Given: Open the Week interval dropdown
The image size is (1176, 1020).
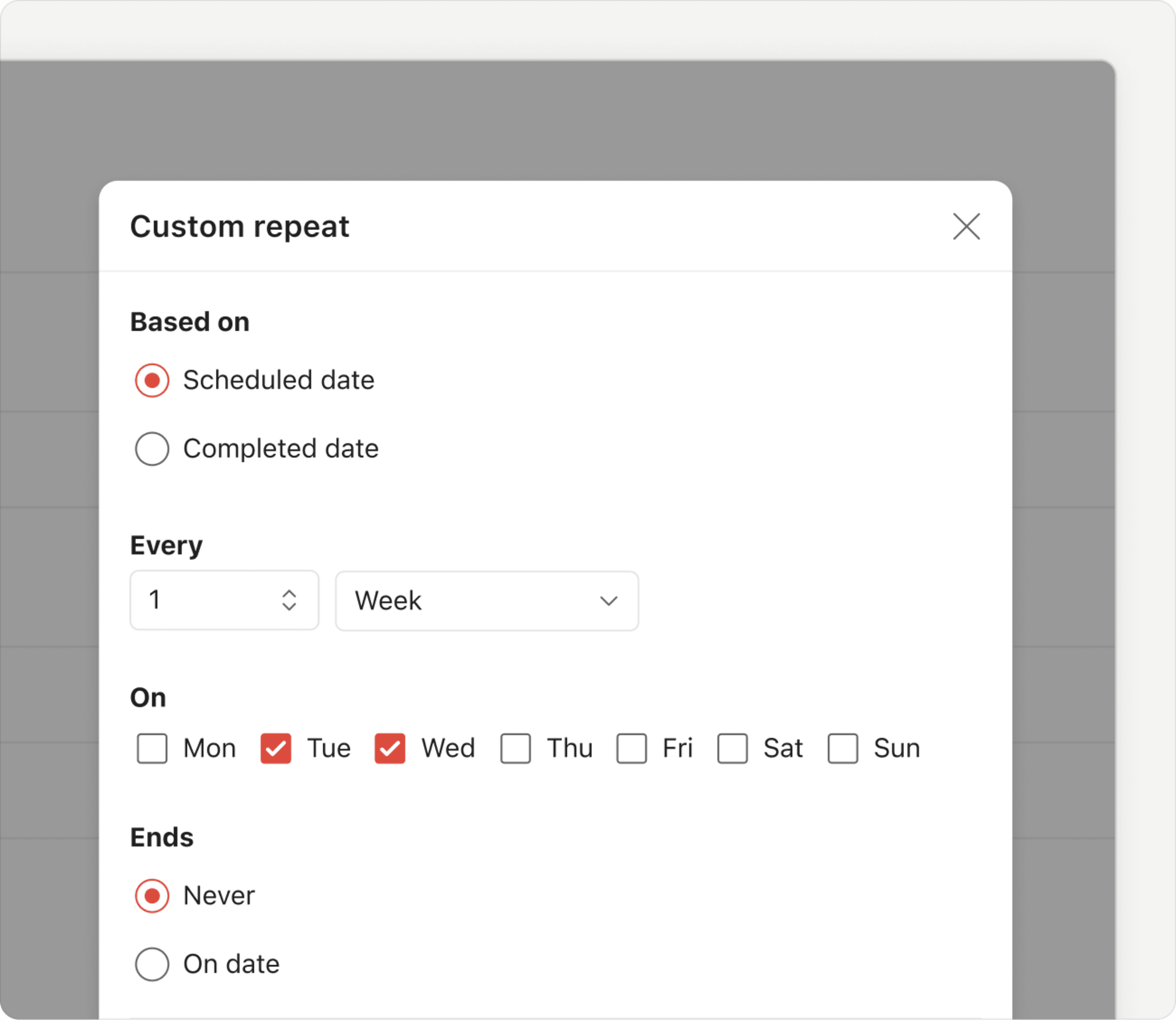Looking at the screenshot, I should tap(486, 601).
